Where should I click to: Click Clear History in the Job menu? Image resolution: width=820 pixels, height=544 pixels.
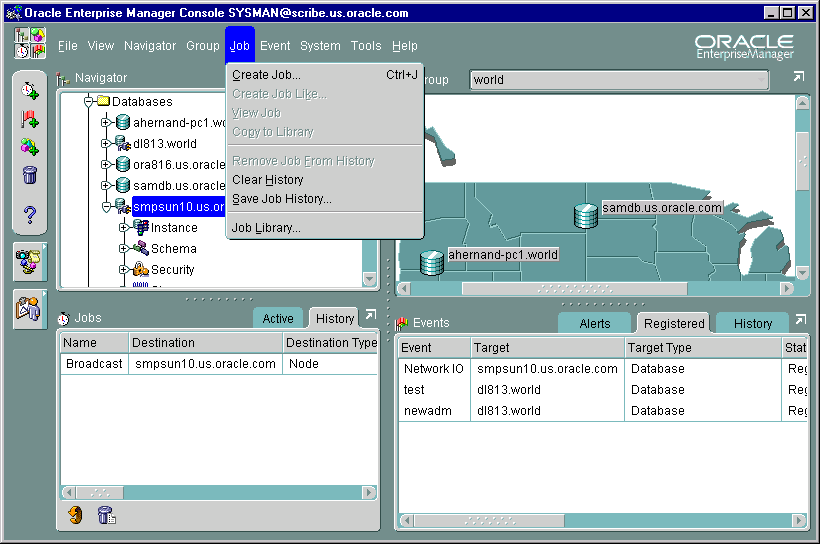267,180
